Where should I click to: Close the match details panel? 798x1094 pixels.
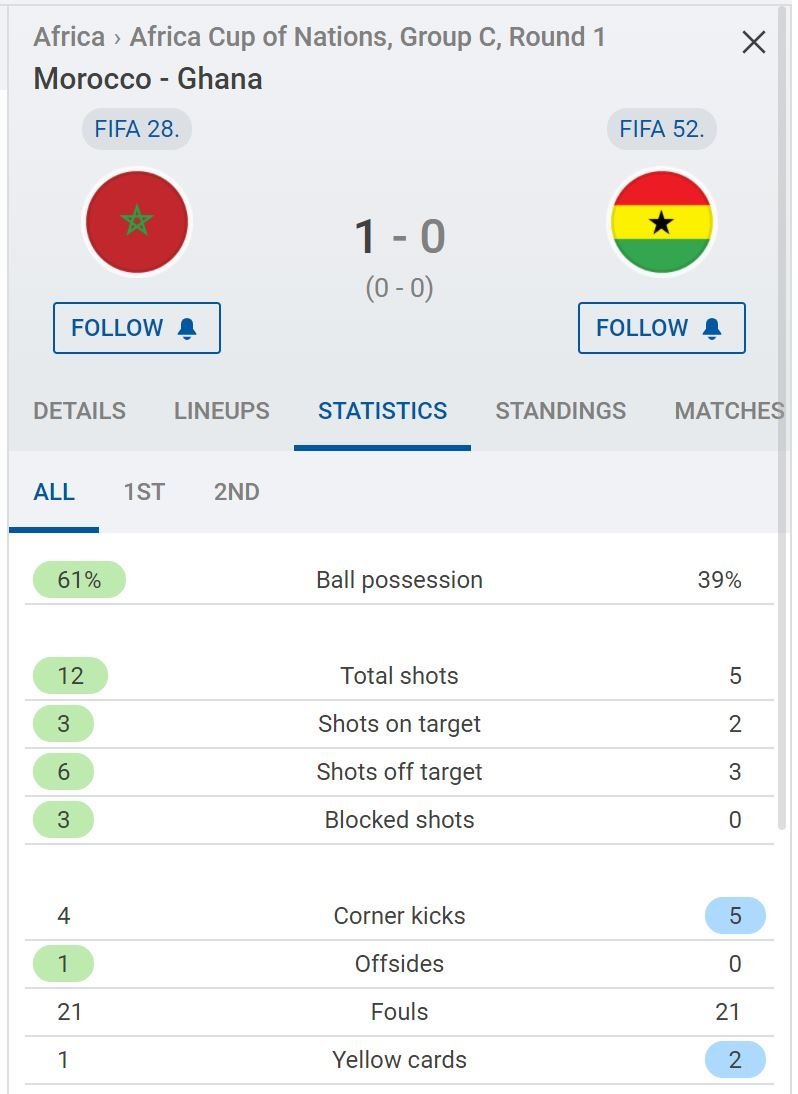[753, 43]
